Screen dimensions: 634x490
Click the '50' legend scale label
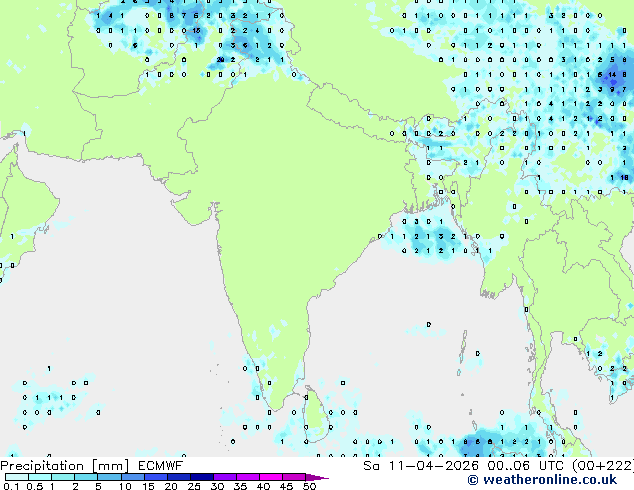click(309, 486)
